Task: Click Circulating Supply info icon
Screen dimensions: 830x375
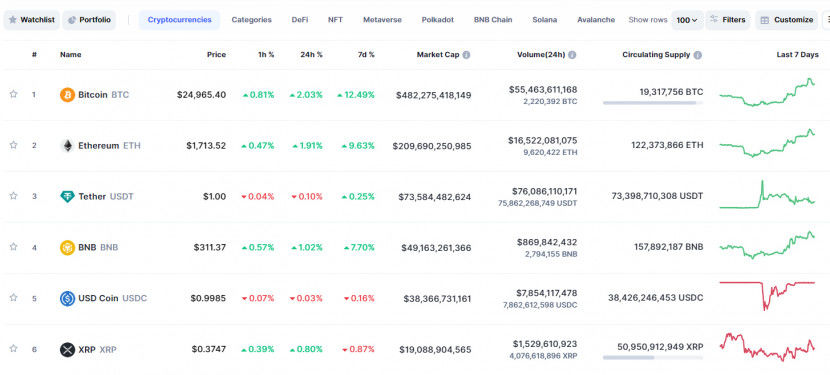Action: click(698, 55)
